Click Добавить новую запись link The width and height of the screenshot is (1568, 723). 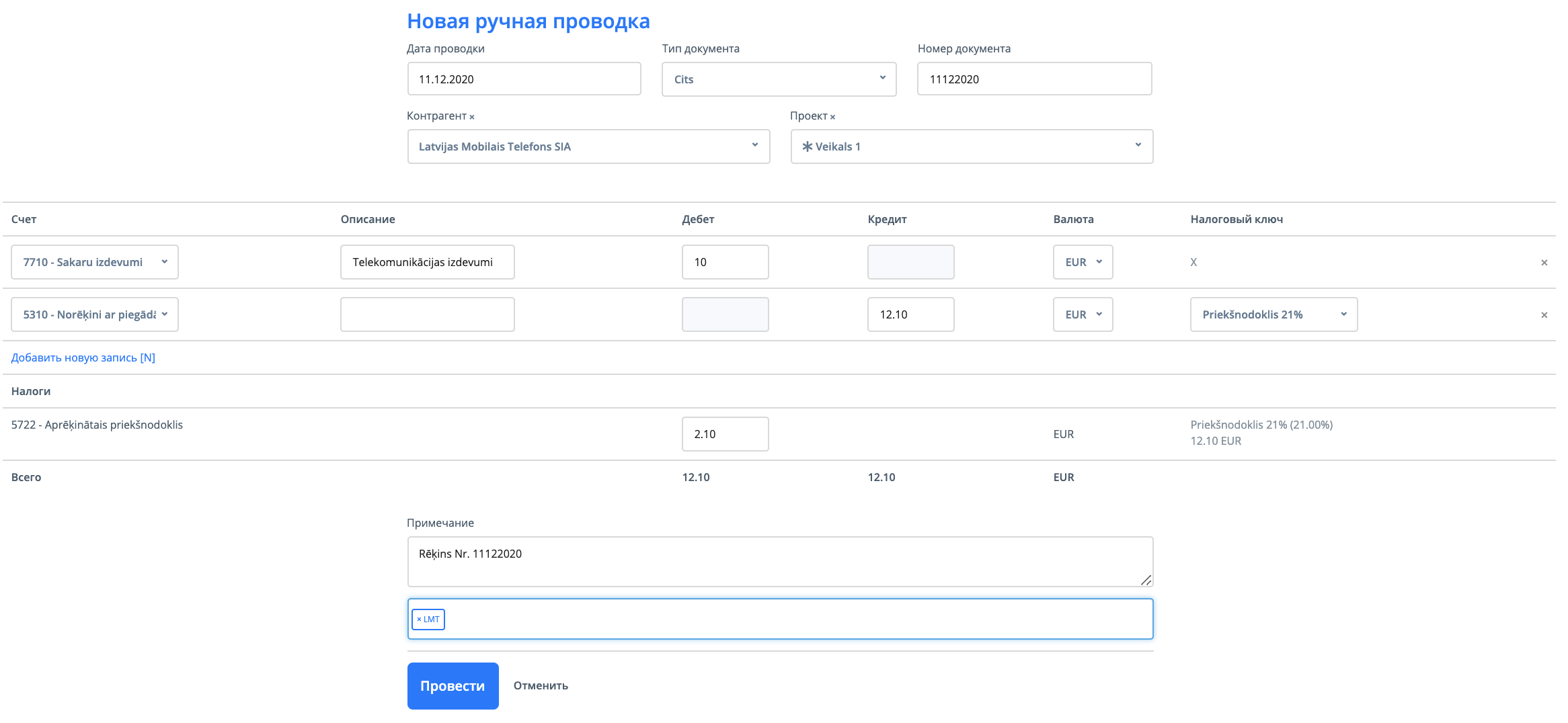pos(83,357)
